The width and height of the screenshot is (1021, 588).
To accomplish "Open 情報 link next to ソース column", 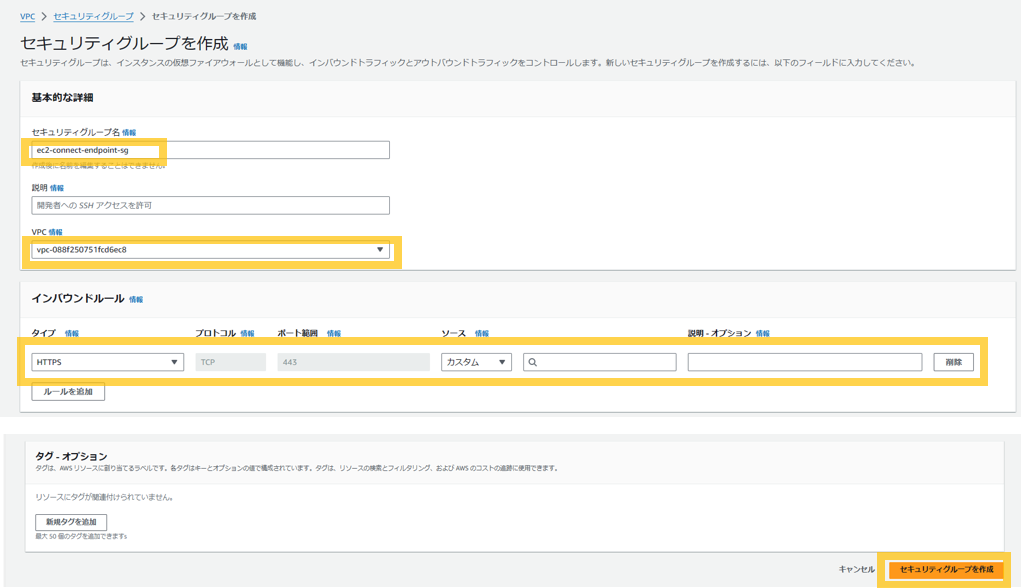I will coord(482,333).
